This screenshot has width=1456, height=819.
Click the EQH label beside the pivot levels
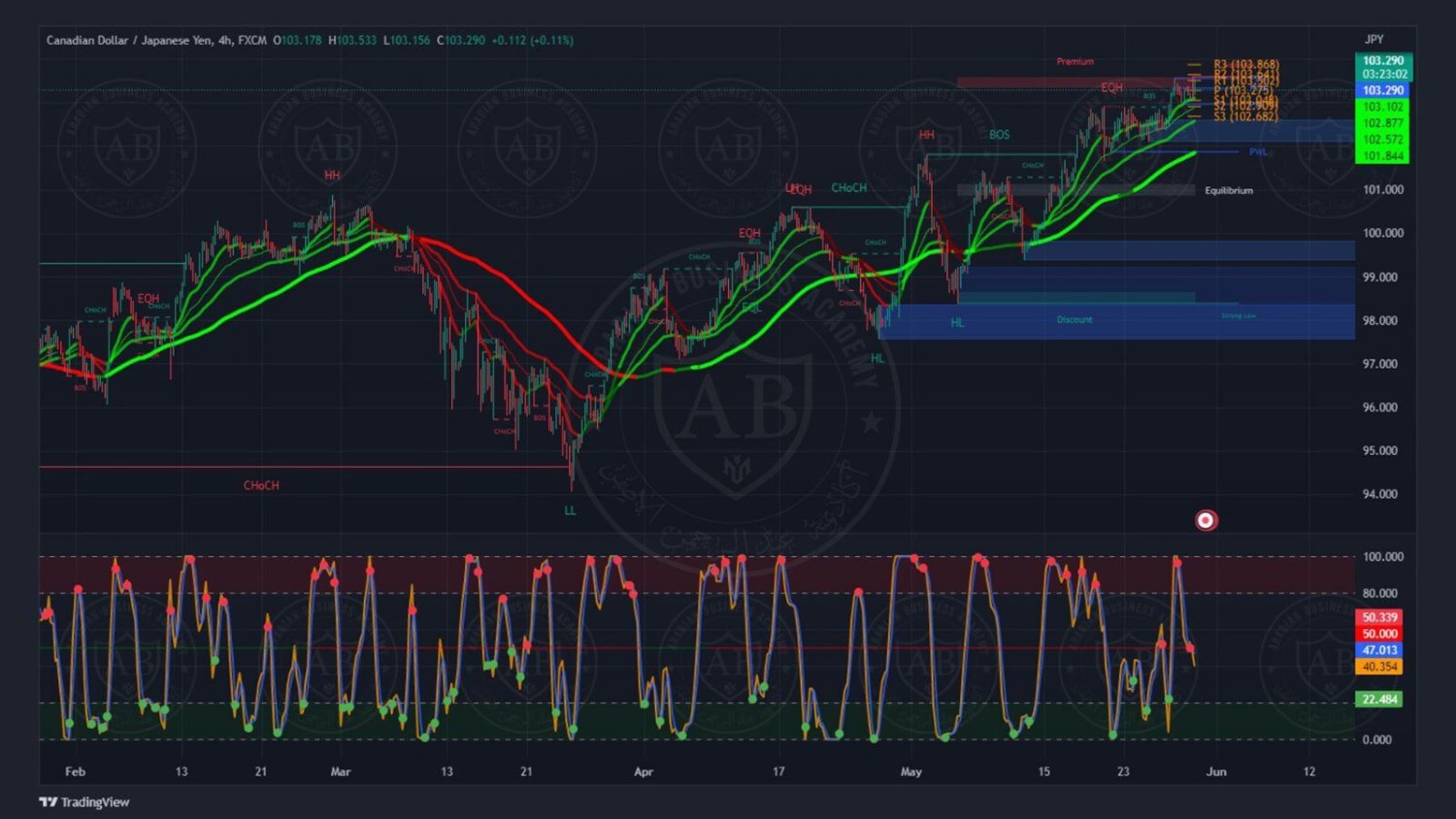[1111, 87]
